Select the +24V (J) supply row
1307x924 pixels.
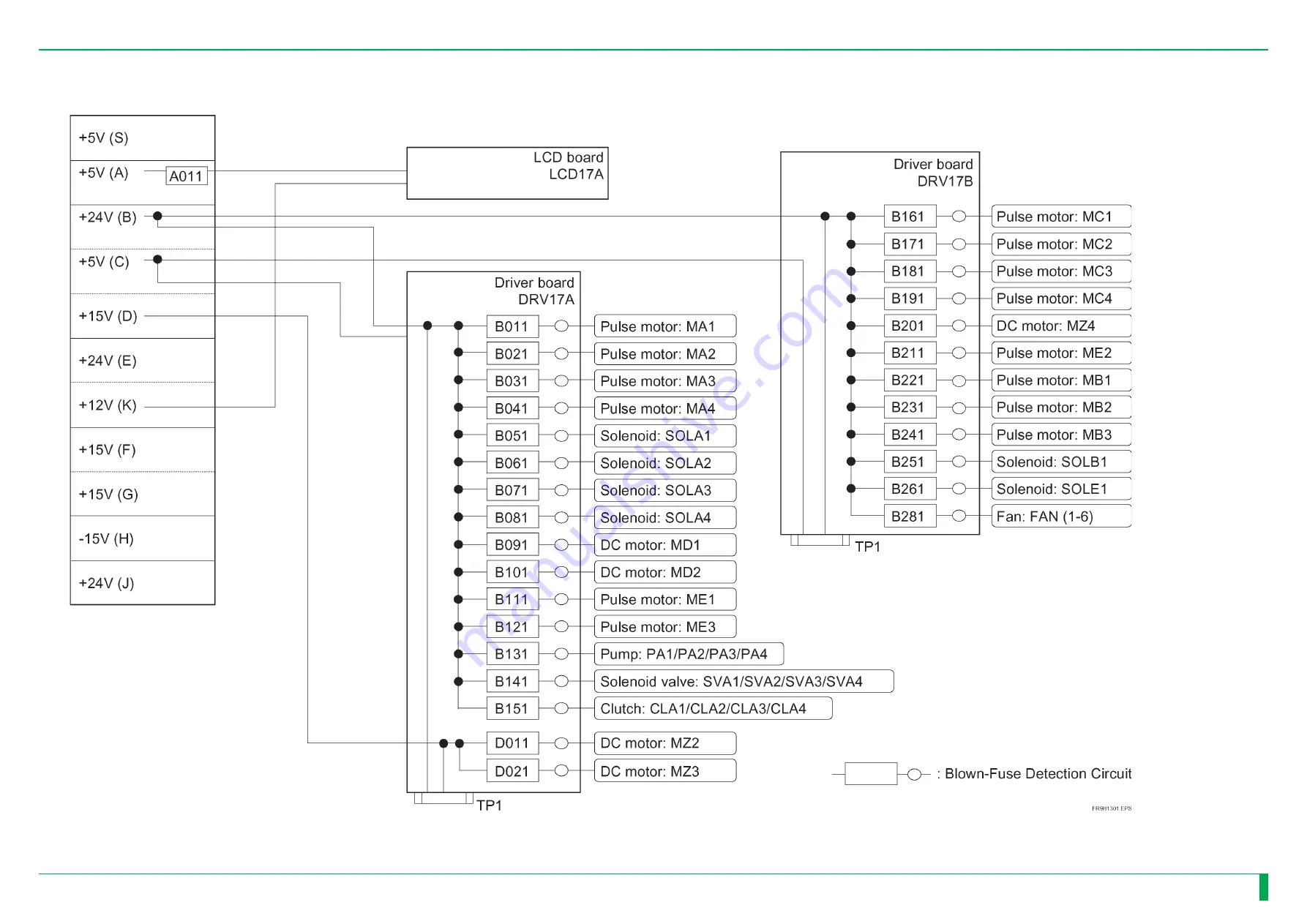tap(143, 583)
